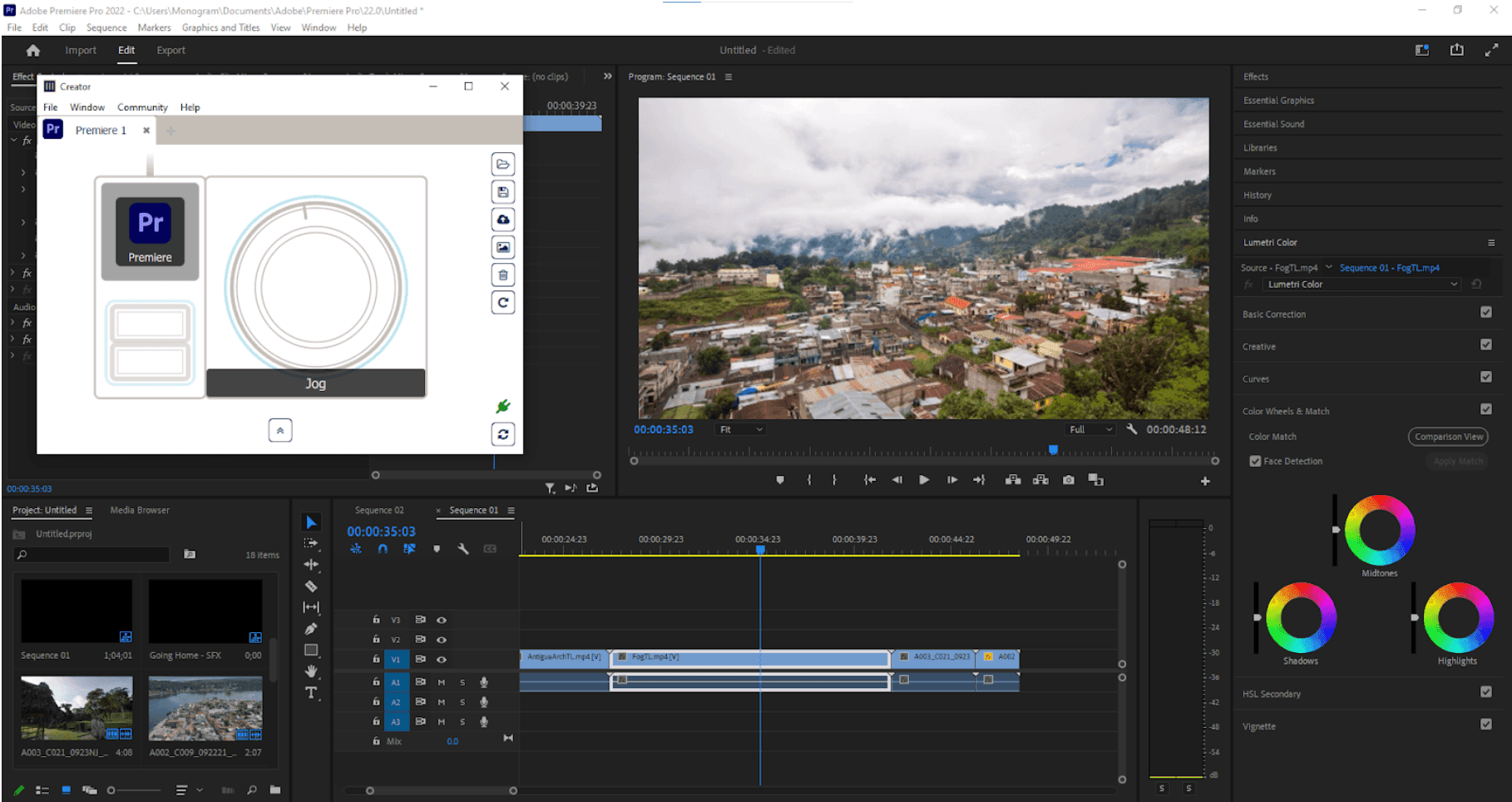Uncheck the Curves section checkbox
The height and width of the screenshot is (802, 1512).
[1487, 377]
